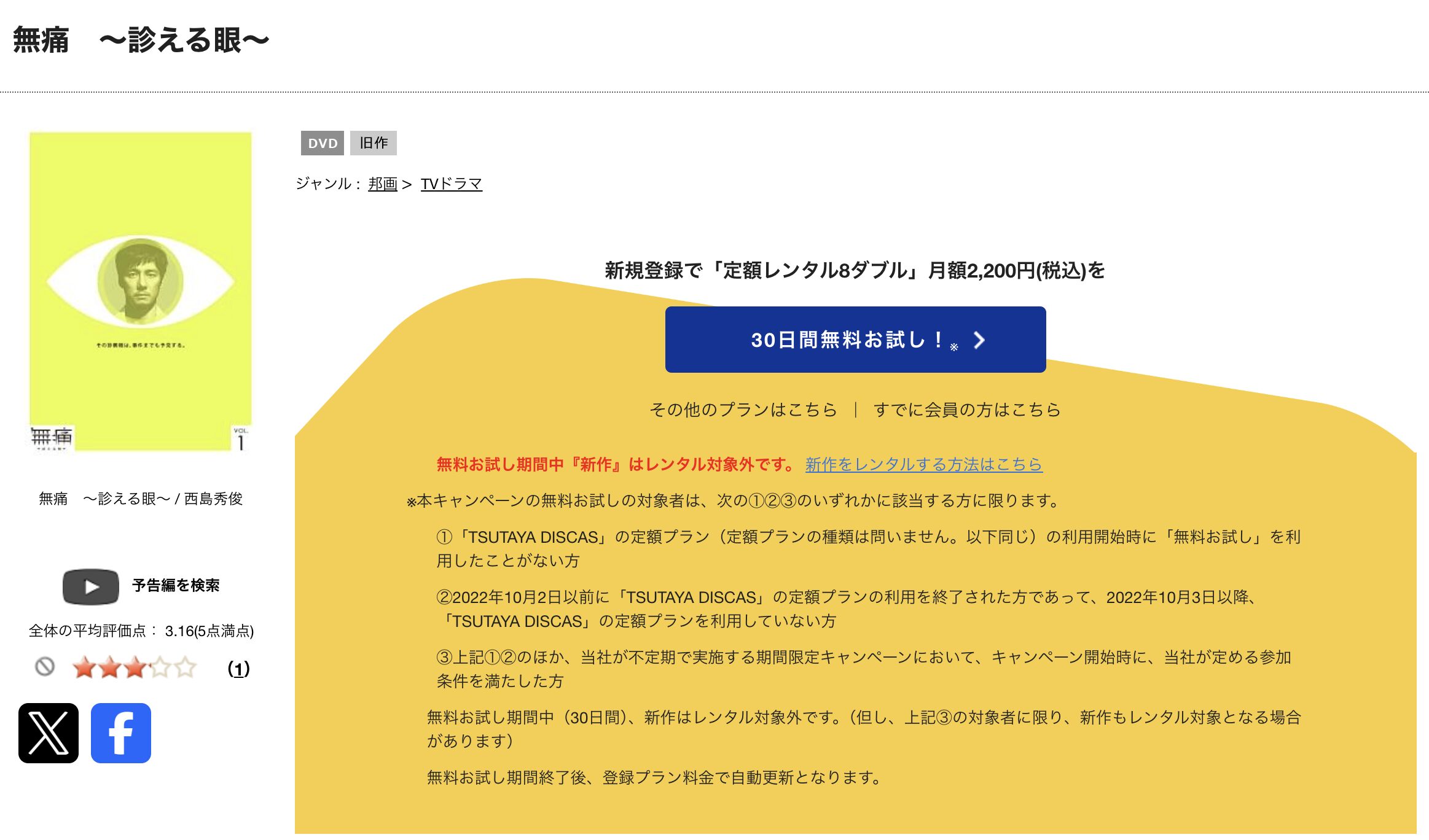The width and height of the screenshot is (1429, 840).
Task: Click the DVD format badge
Action: [323, 143]
